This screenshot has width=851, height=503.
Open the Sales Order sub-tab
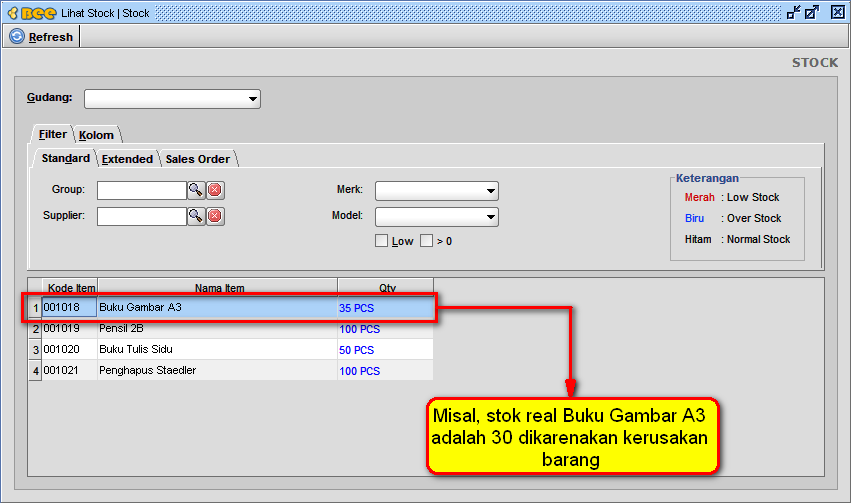click(x=198, y=159)
